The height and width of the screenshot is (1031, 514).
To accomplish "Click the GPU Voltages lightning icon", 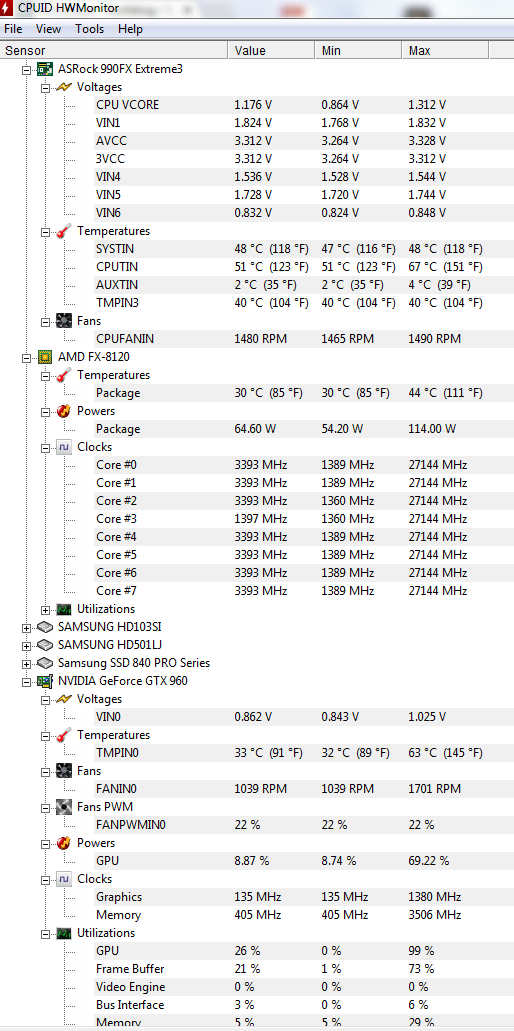I will 64,699.
